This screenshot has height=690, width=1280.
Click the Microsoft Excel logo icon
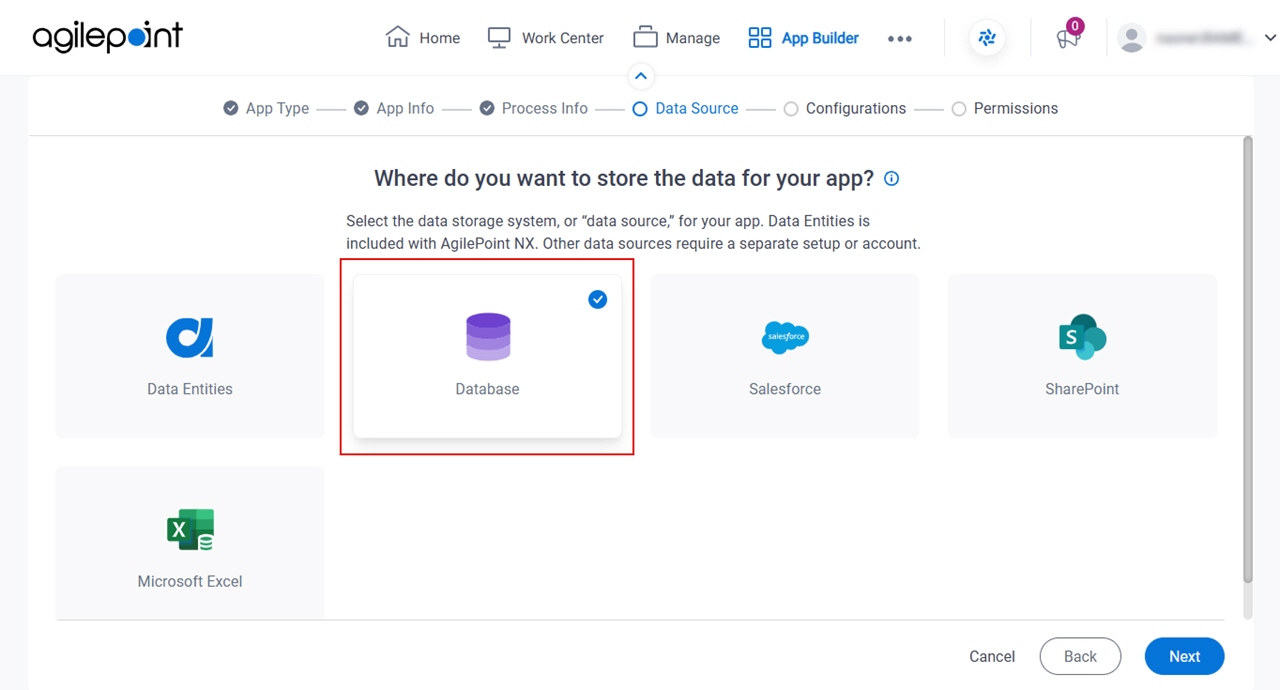coord(190,530)
